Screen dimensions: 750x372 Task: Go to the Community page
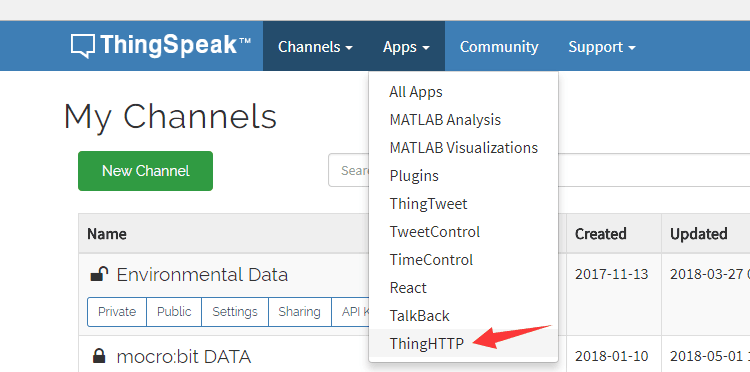click(499, 46)
